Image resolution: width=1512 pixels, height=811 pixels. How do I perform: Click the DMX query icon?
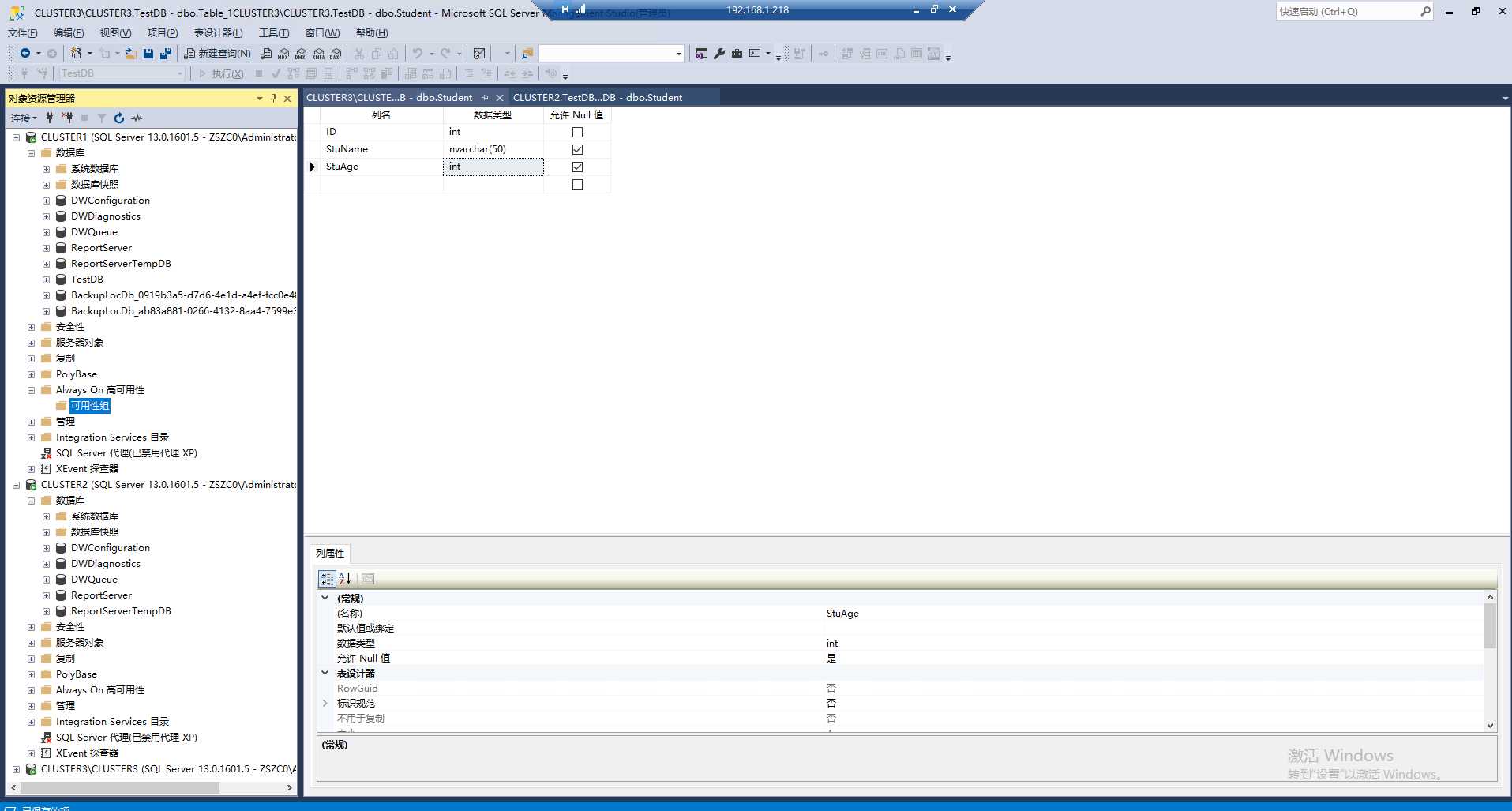point(301,54)
